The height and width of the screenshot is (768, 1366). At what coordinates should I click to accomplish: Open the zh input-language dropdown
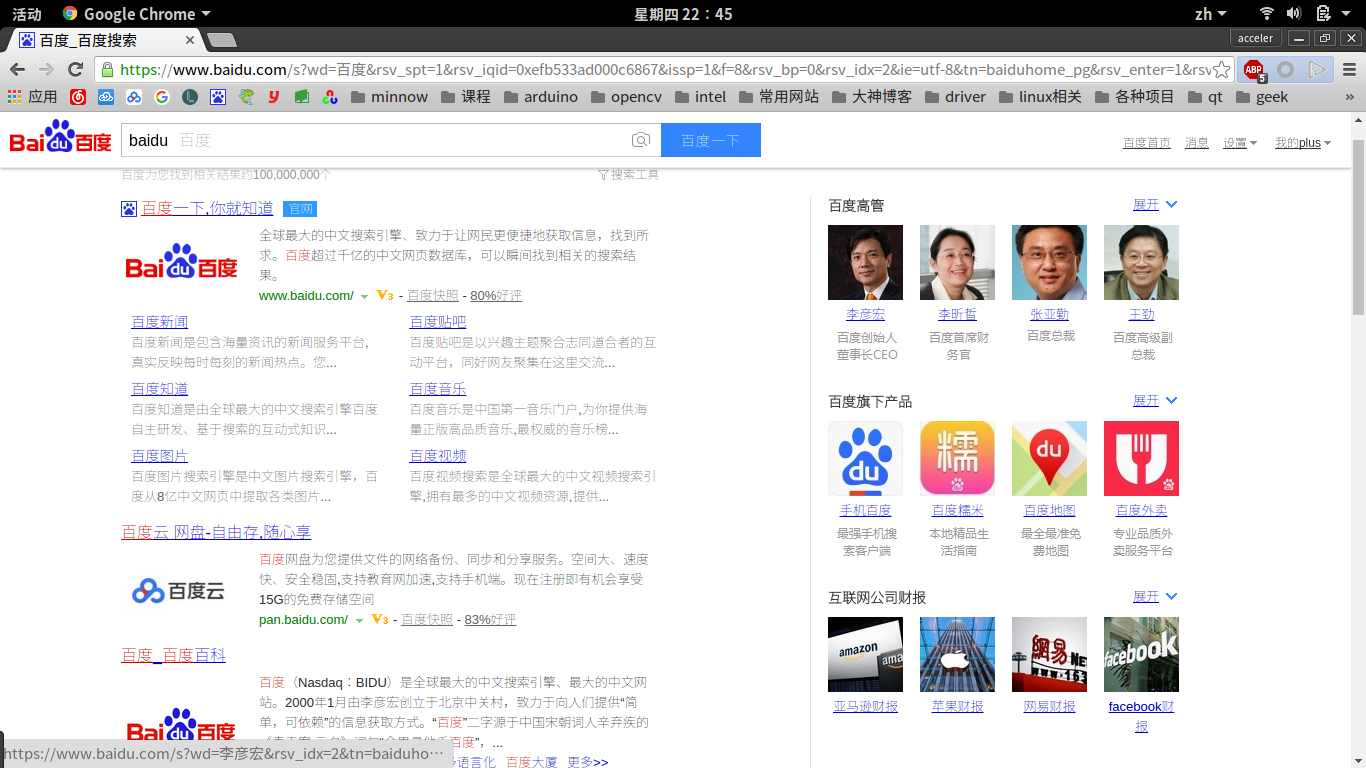(1210, 14)
